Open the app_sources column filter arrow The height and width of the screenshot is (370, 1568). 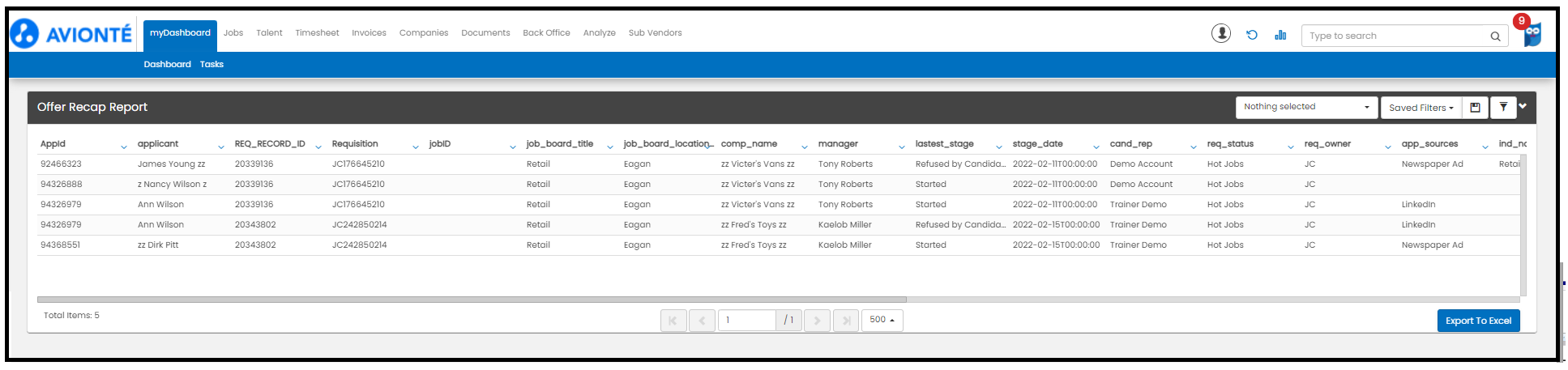(x=1485, y=147)
